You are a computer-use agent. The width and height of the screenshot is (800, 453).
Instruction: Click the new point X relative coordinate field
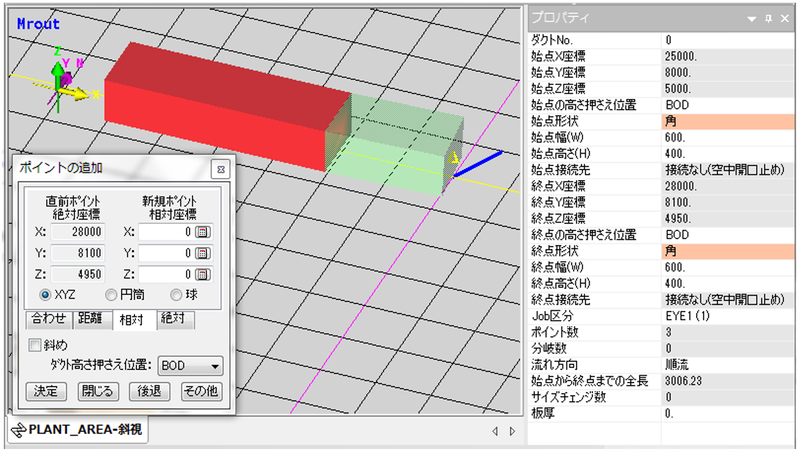(164, 232)
